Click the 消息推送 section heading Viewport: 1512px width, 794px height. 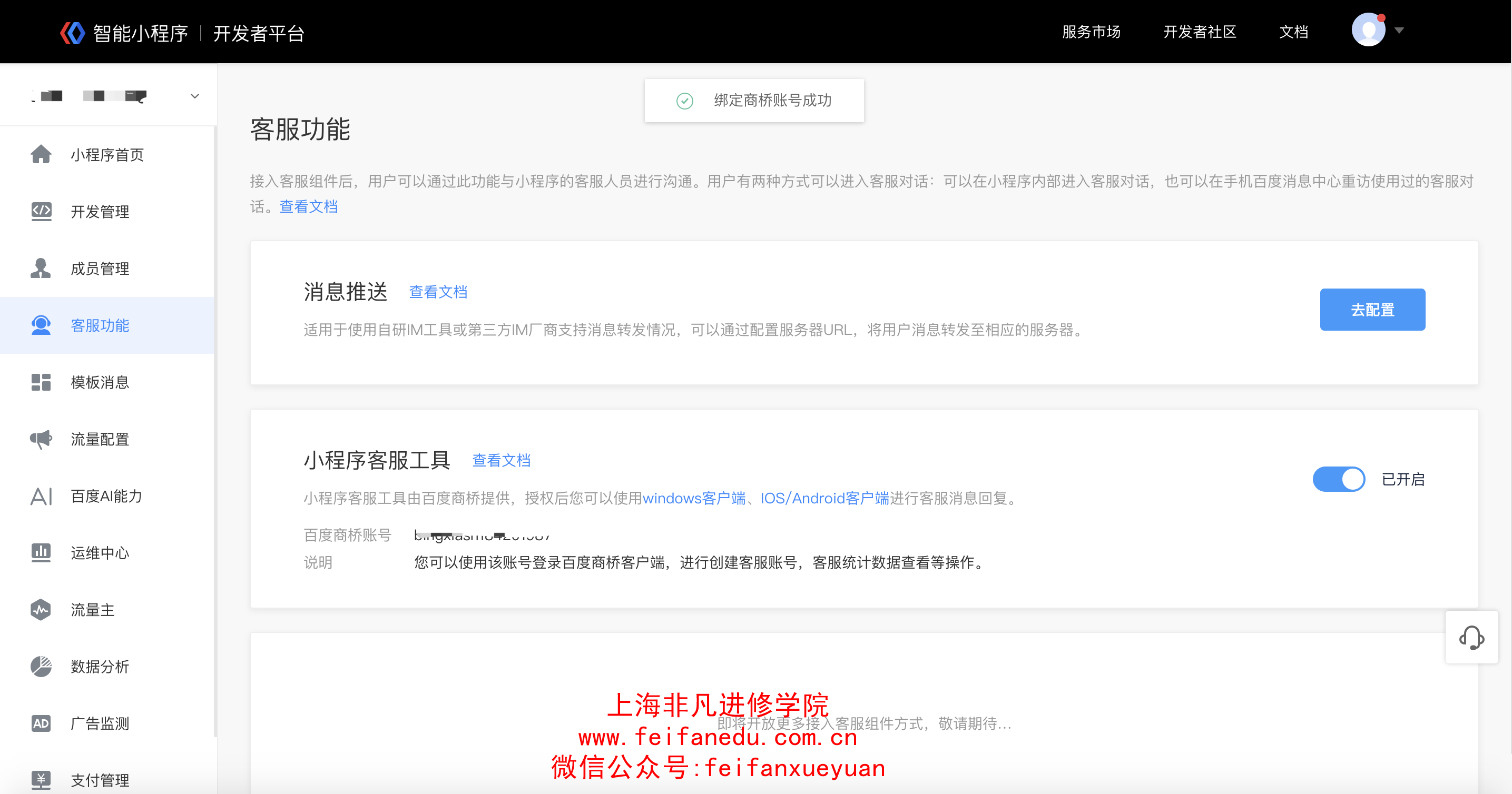[x=346, y=292]
